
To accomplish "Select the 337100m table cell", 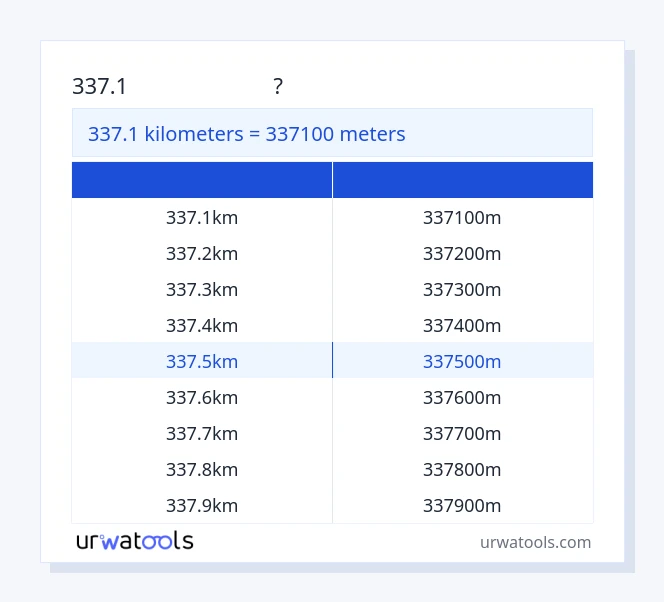I will (462, 217).
